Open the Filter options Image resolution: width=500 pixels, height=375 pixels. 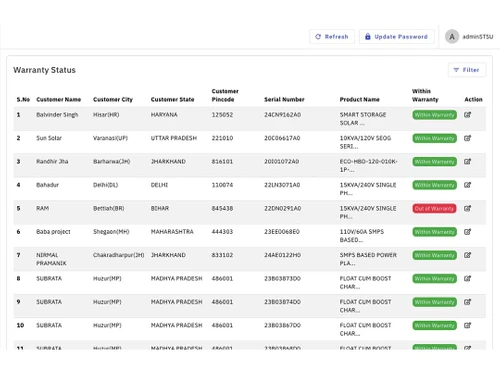tap(467, 70)
